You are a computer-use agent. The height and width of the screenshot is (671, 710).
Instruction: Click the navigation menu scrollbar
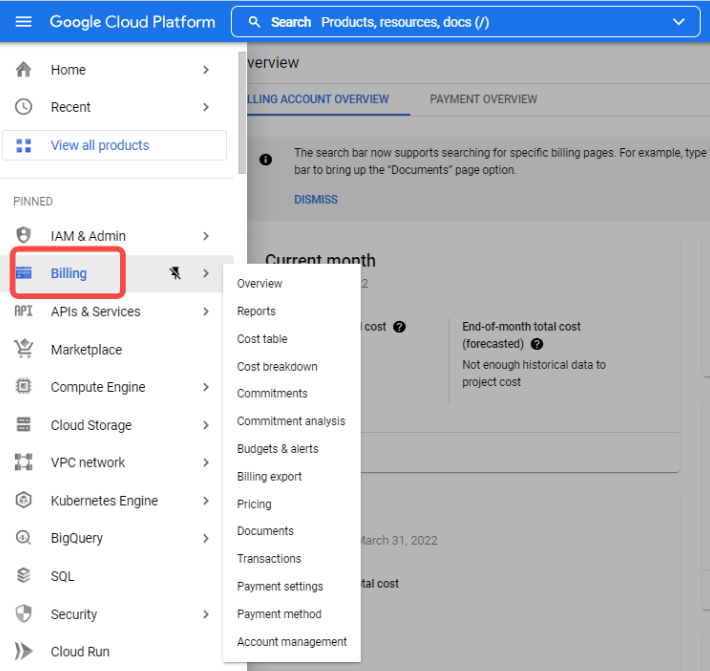pyautogui.click(x=242, y=112)
